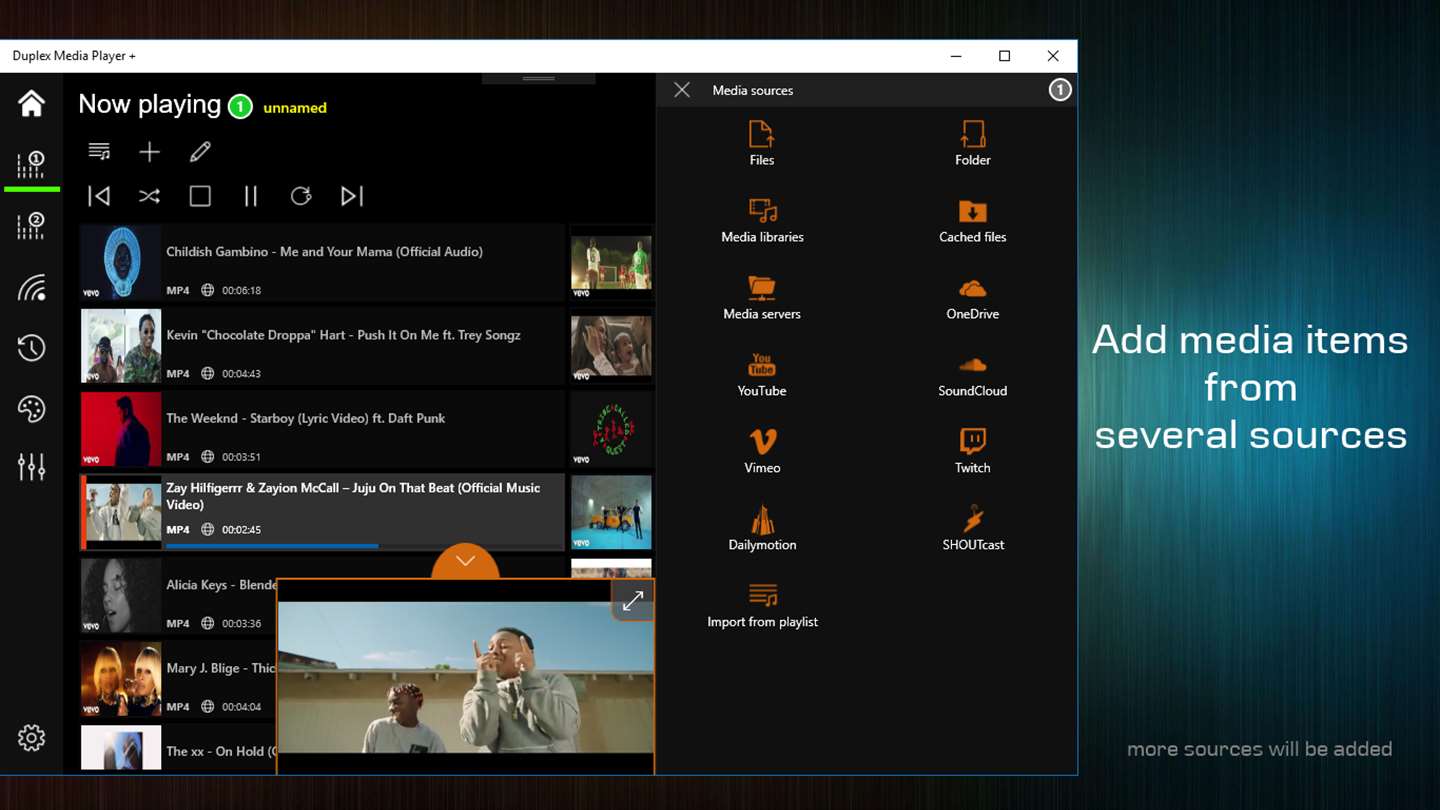
Task: Click Import from playlist
Action: click(762, 606)
